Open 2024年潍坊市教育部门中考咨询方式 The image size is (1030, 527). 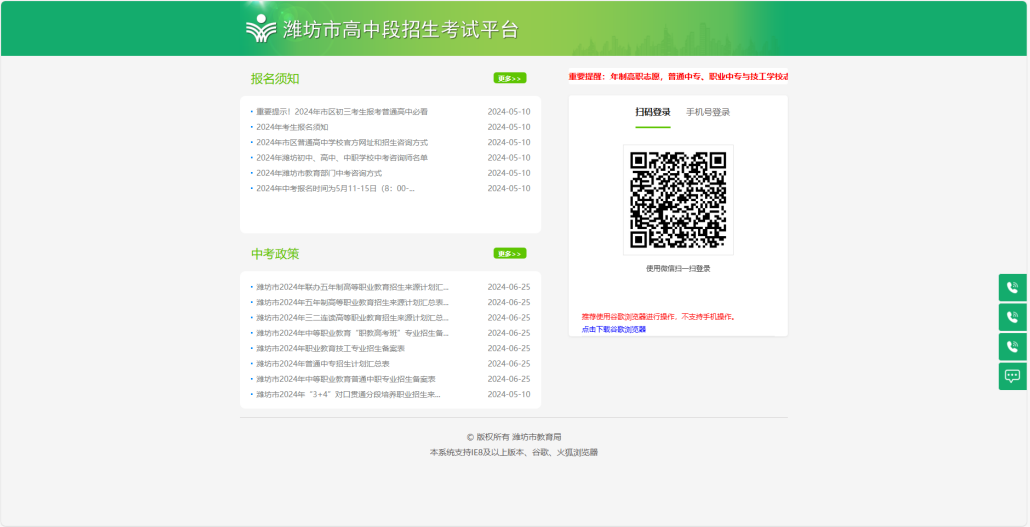pyautogui.click(x=319, y=173)
